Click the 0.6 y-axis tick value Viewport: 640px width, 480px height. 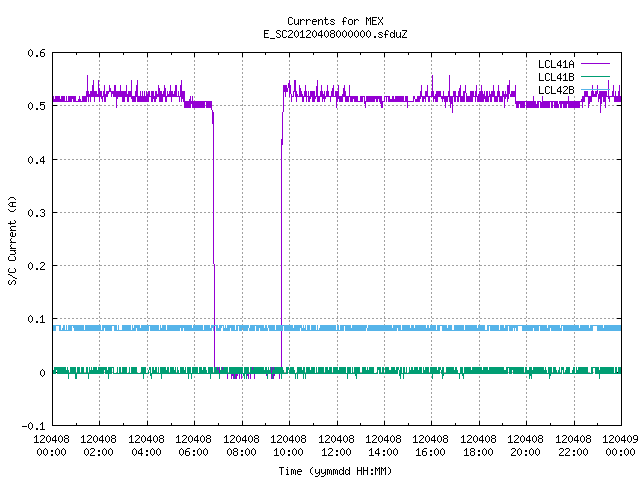click(x=36, y=53)
